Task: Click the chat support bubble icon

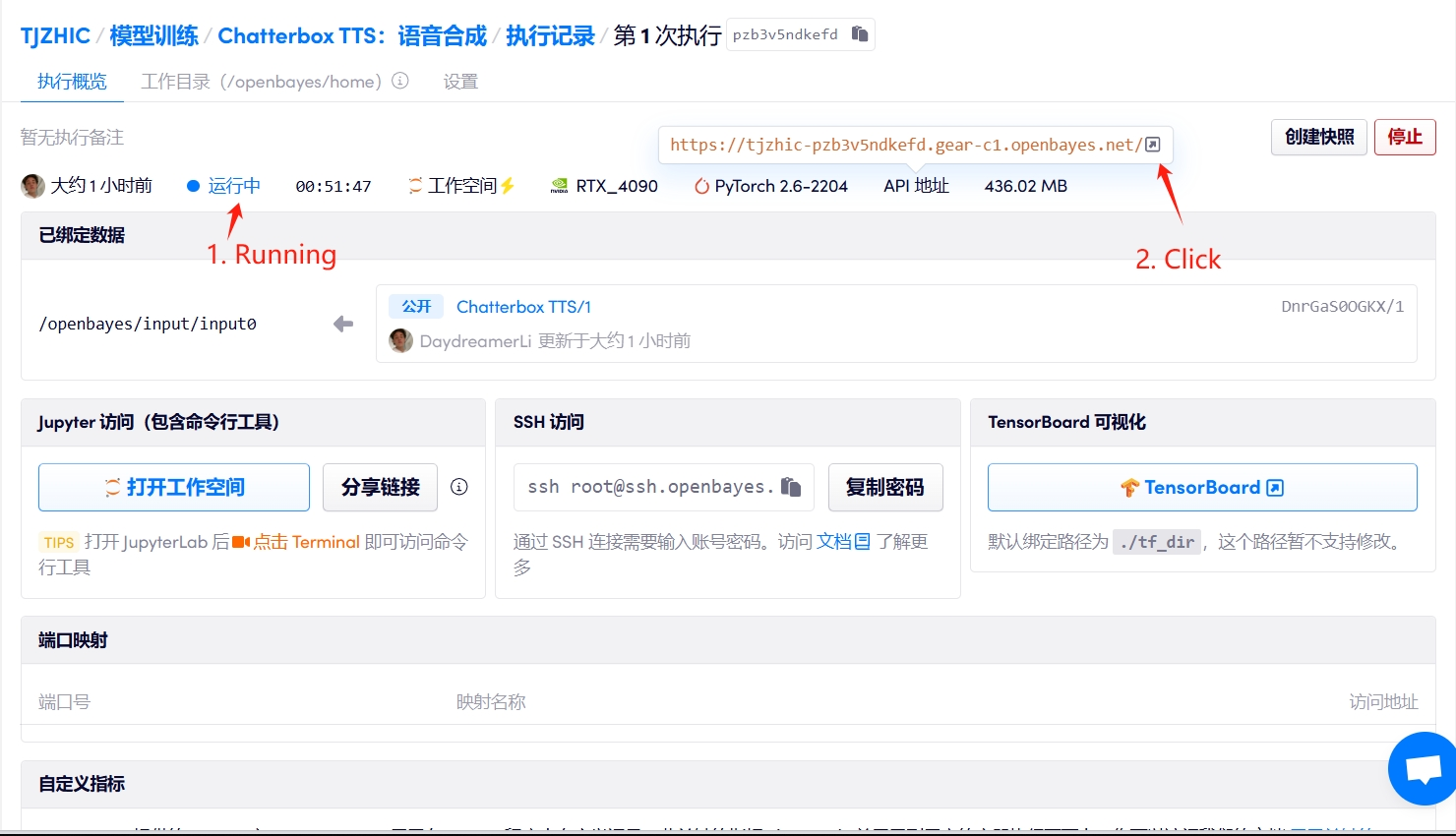Action: (1424, 768)
